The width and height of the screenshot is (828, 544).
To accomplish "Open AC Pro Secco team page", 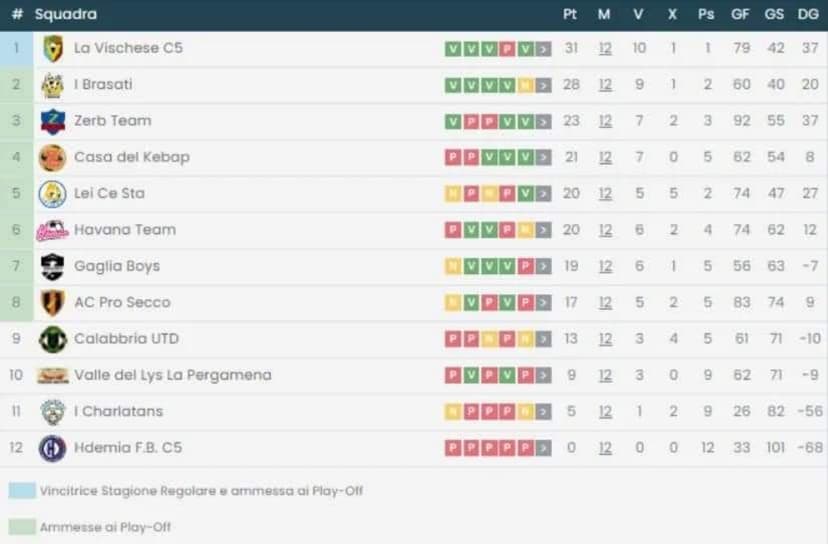I will [x=122, y=302].
